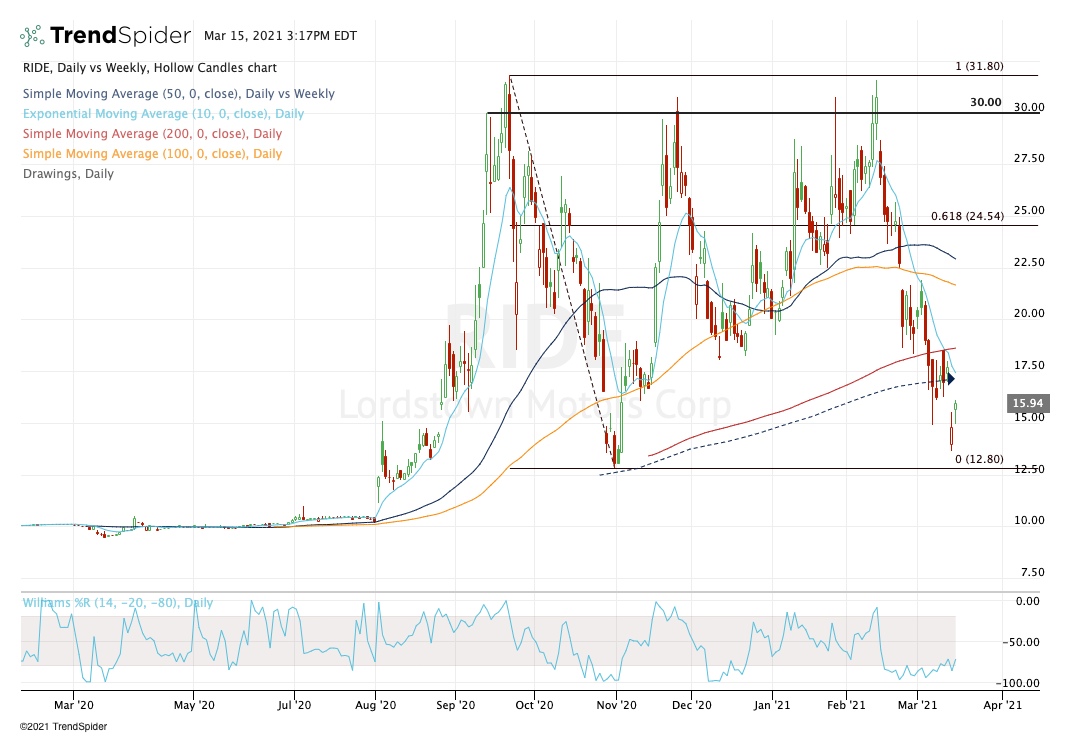
Task: Click the 1 (31.80) Fibonacci level label
Action: 979,66
